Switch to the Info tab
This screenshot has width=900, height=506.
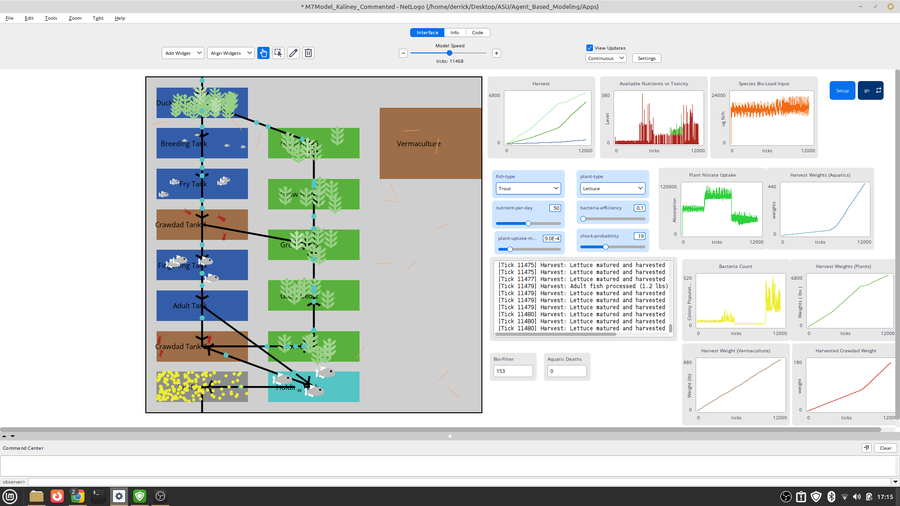coord(455,33)
